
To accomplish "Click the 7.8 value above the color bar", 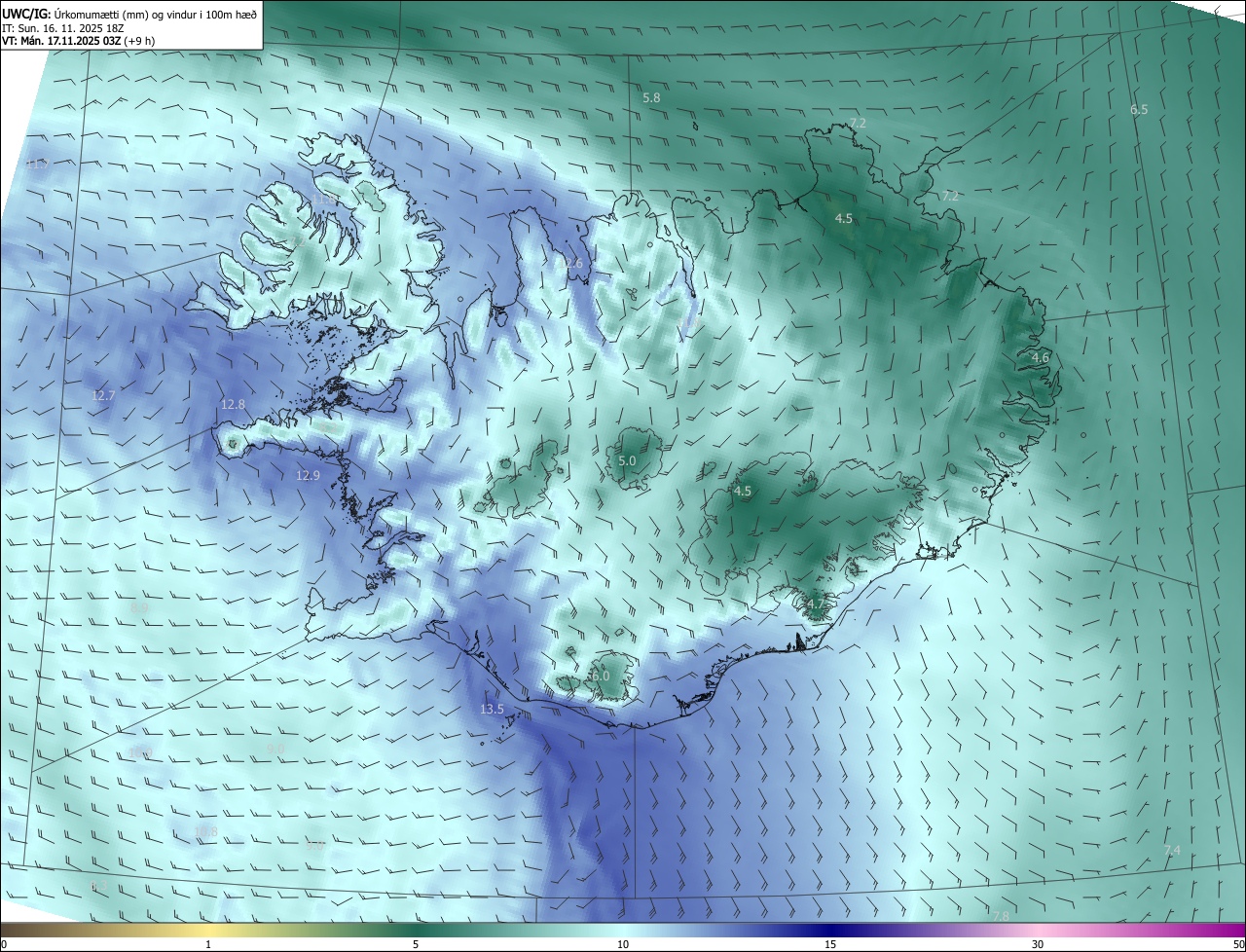I will coord(1001,917).
